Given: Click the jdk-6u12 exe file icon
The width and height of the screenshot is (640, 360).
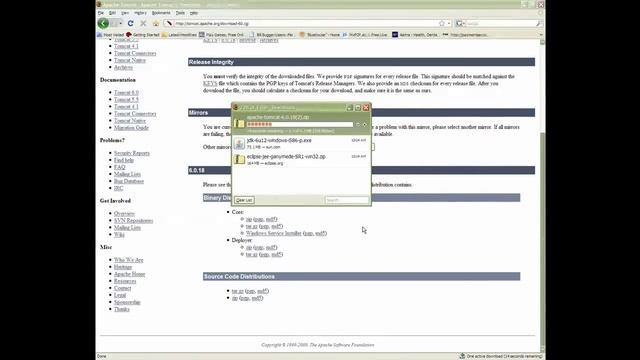Looking at the screenshot, I should point(240,143).
